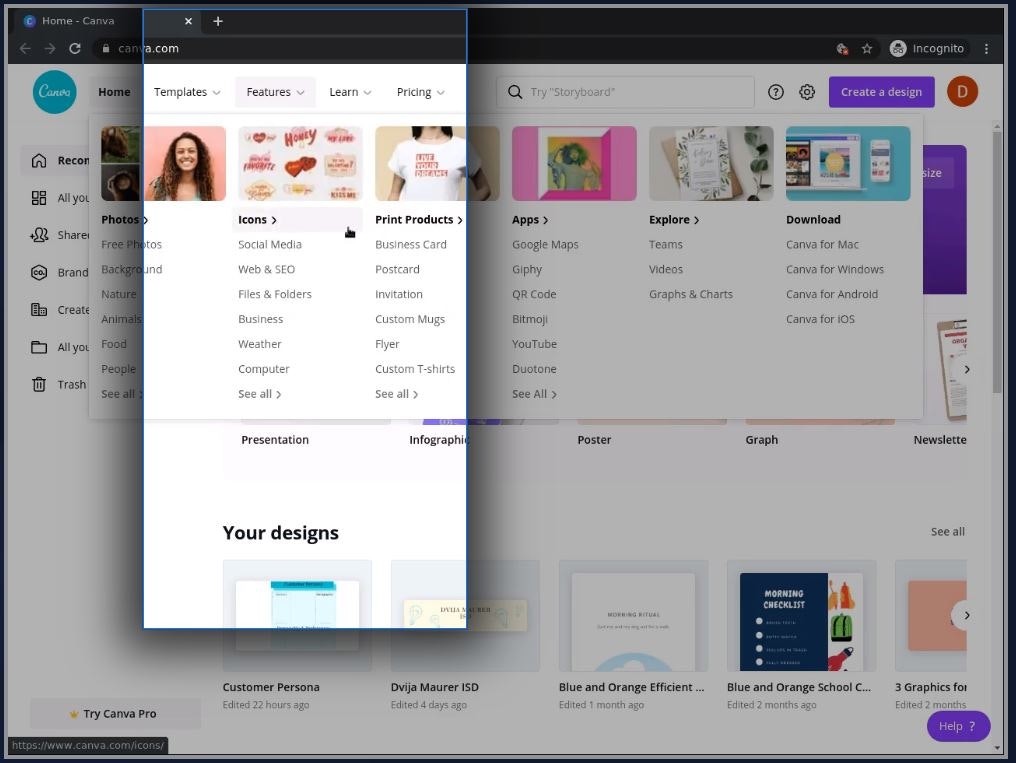Image resolution: width=1016 pixels, height=763 pixels.
Task: Click the Shared with you sidebar icon
Action: pos(39,234)
